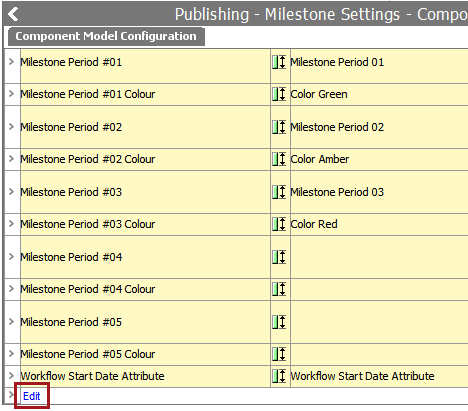Click the Edit link
This screenshot has height=411, width=468.
tap(32, 396)
